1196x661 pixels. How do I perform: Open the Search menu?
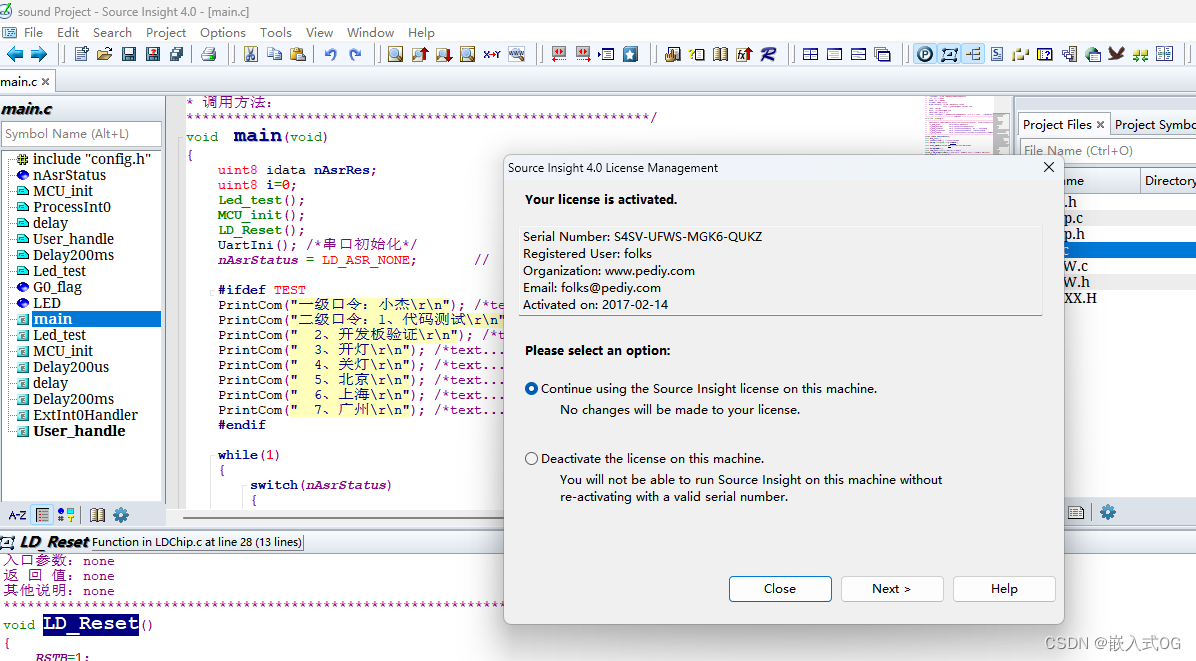click(x=112, y=33)
